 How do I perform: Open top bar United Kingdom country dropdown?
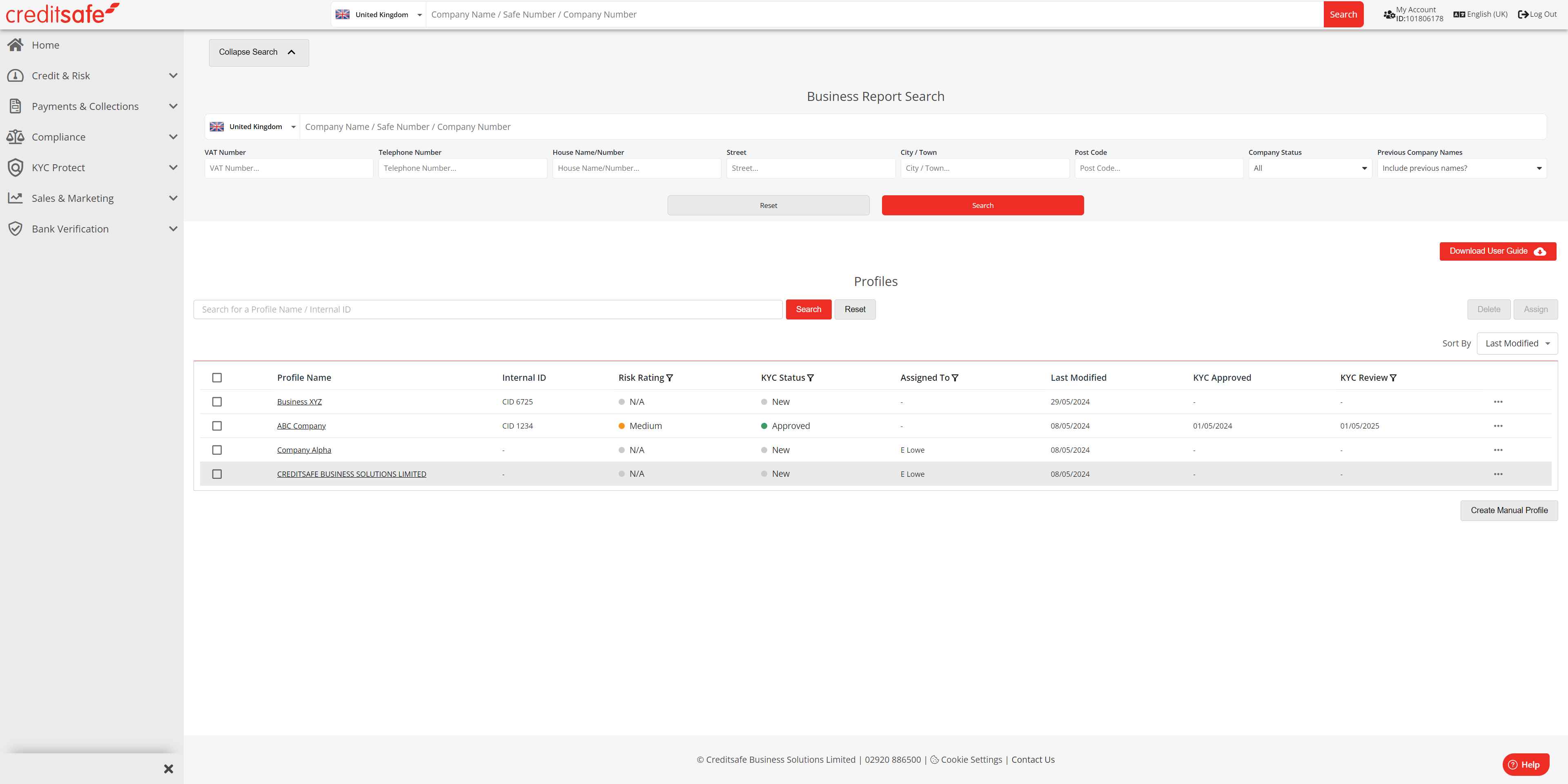pyautogui.click(x=379, y=14)
